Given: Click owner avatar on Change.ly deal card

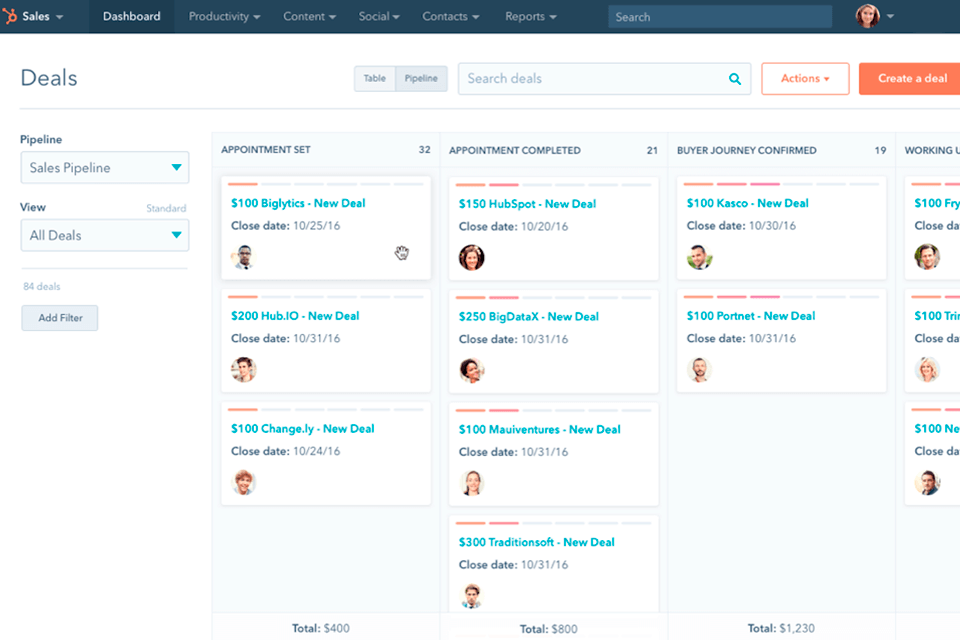Looking at the screenshot, I should point(244,483).
